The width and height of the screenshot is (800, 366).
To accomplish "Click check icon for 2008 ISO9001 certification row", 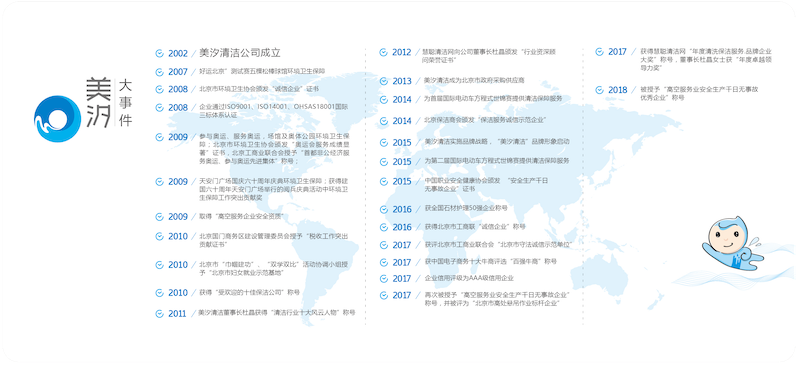I will 159,107.
